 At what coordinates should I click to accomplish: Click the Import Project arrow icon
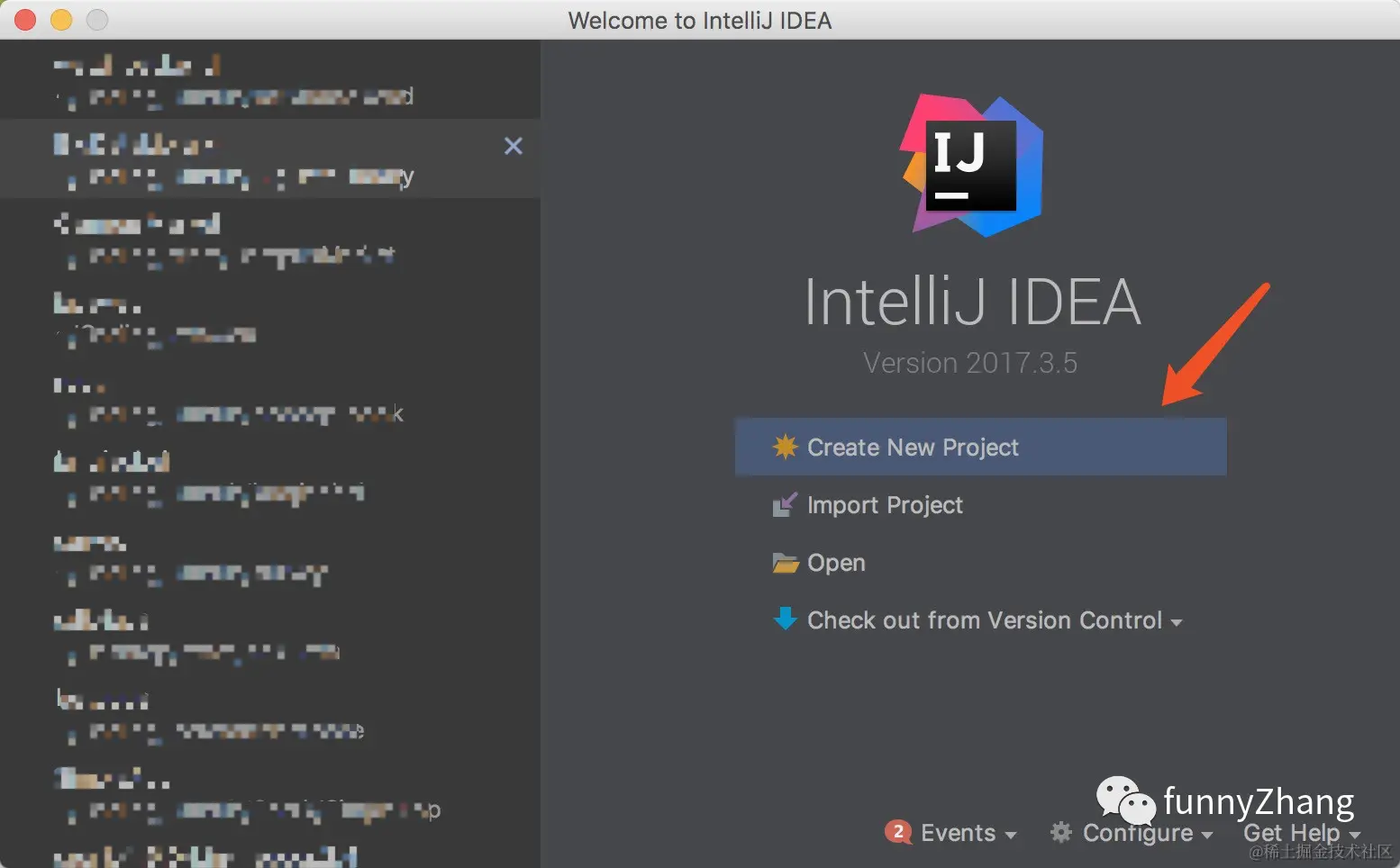[x=785, y=504]
